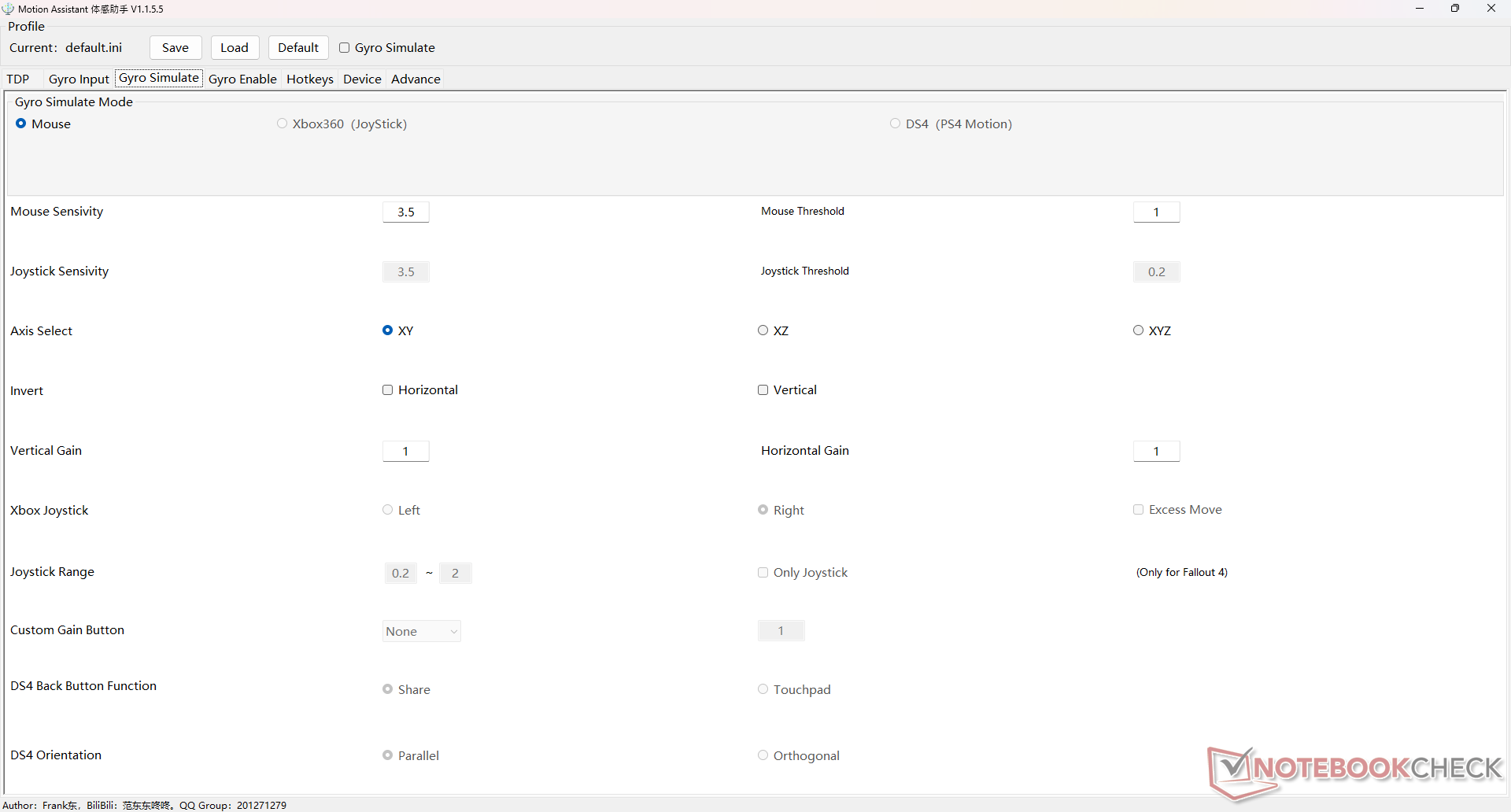Image resolution: width=1511 pixels, height=812 pixels.
Task: Open the Hotkeys tab
Action: [x=310, y=79]
